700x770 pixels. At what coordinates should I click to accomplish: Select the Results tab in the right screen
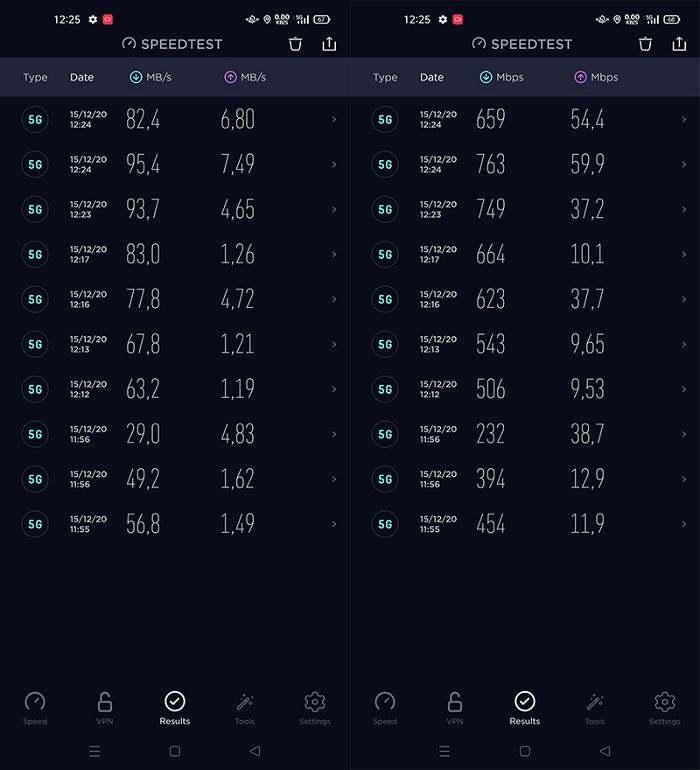(524, 708)
